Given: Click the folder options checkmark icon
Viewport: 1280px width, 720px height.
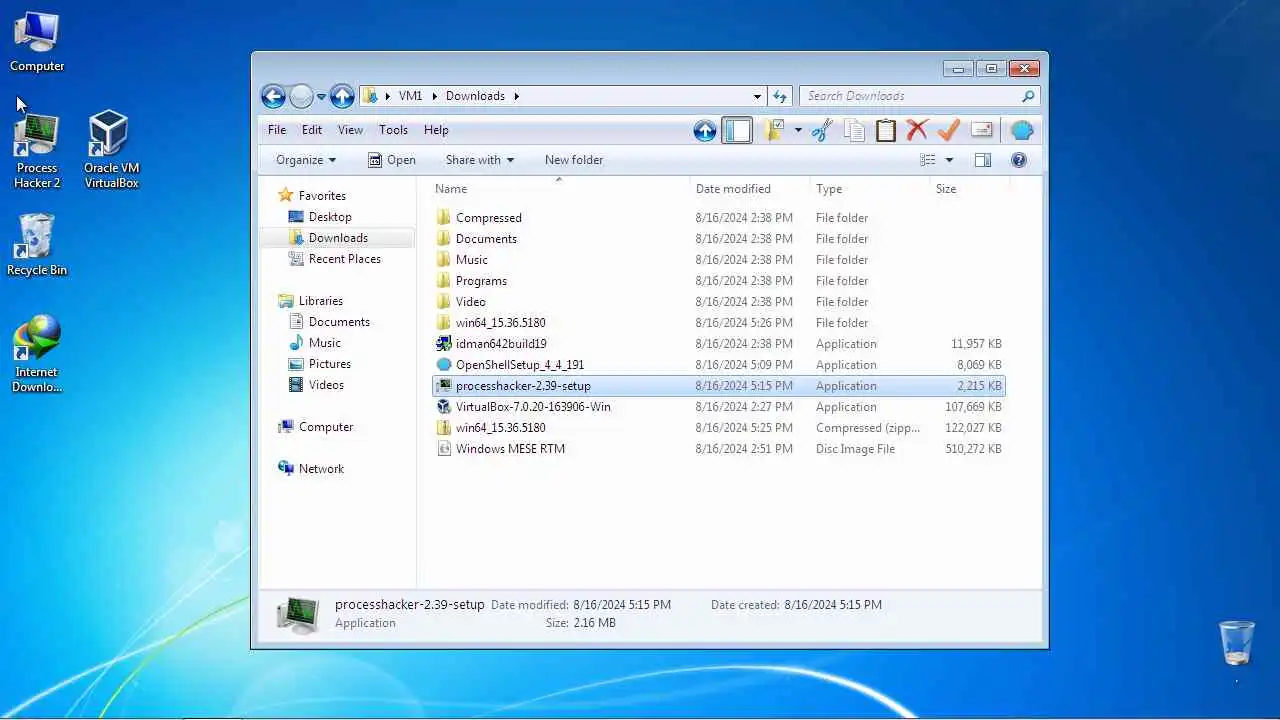Looking at the screenshot, I should pyautogui.click(x=773, y=130).
